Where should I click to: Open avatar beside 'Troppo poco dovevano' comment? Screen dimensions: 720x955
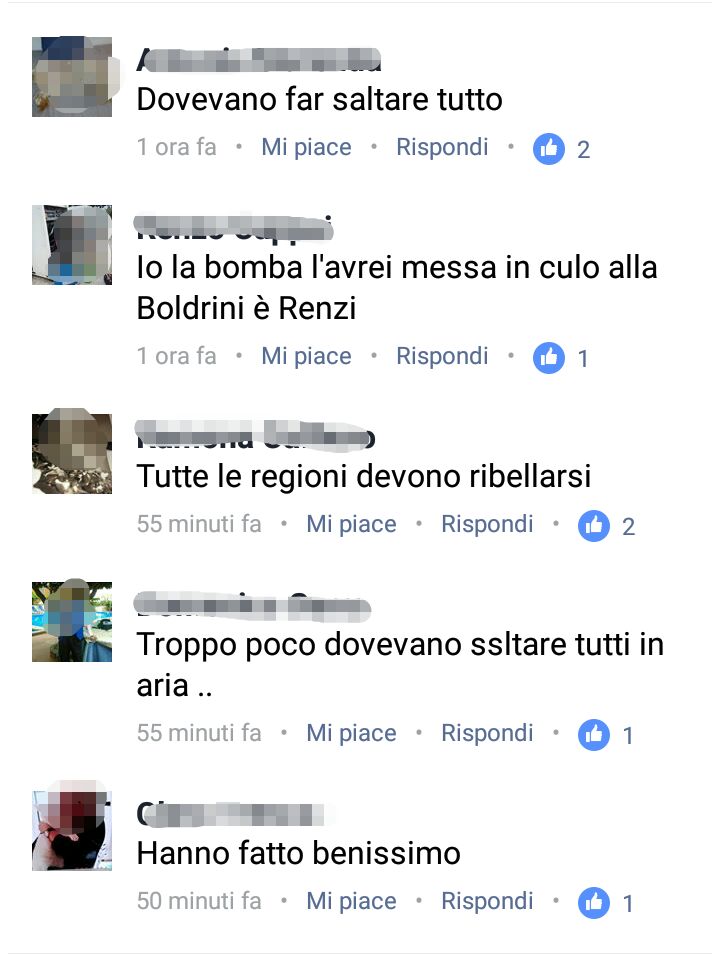click(x=72, y=622)
